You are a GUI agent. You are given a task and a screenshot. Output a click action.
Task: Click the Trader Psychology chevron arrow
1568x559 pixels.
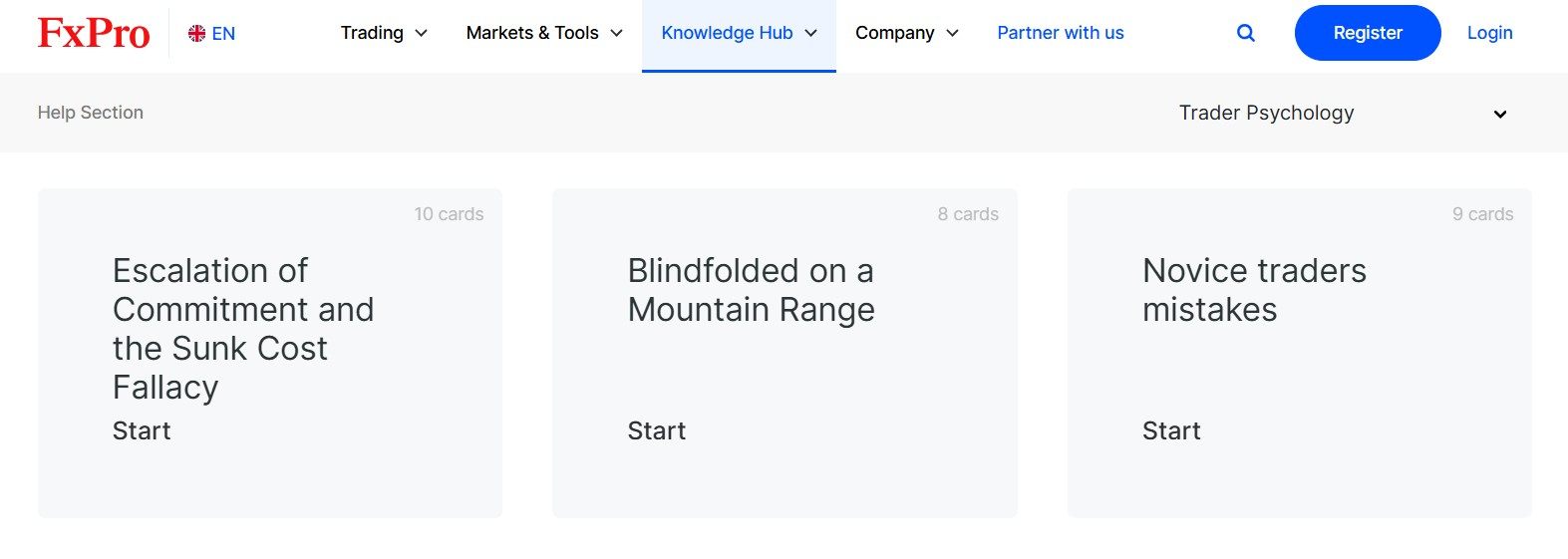(1499, 114)
